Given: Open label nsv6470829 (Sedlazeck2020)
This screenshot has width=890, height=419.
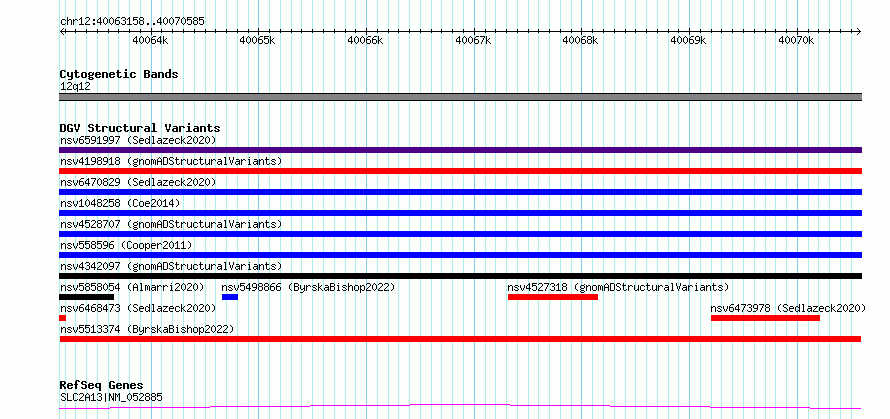Looking at the screenshot, I should pyautogui.click(x=138, y=182).
